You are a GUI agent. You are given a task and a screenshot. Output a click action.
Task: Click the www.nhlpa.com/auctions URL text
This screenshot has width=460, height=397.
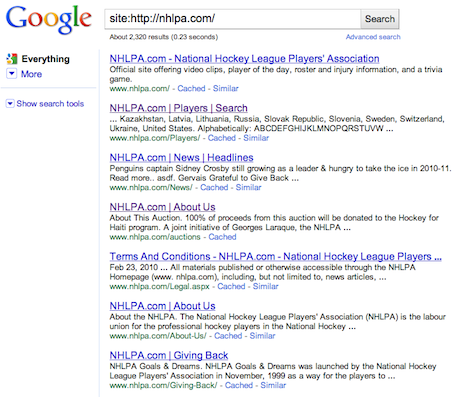pyautogui.click(x=155, y=237)
